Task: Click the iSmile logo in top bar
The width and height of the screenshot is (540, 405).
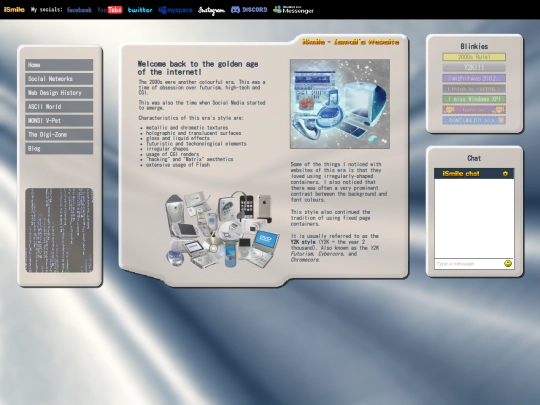Action: pyautogui.click(x=14, y=10)
